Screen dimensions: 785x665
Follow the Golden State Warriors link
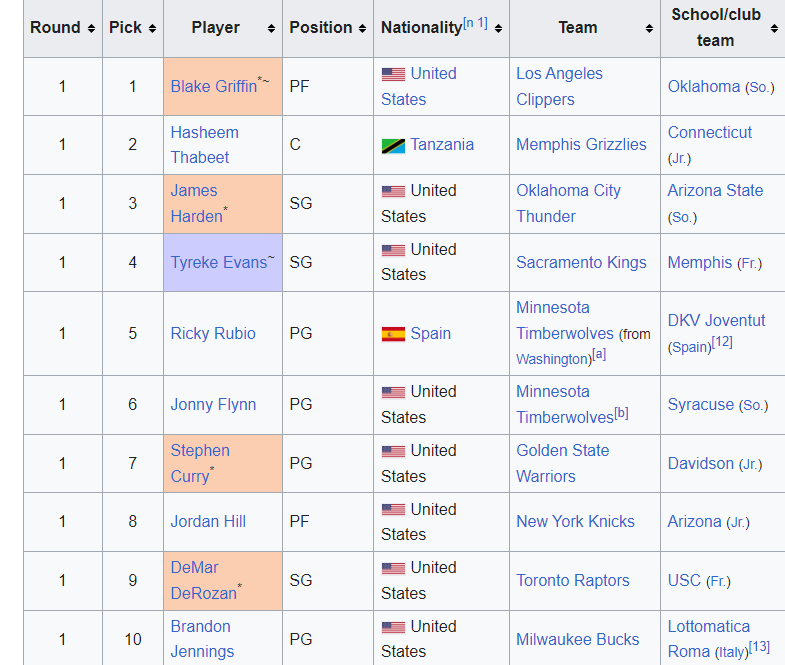(563, 463)
